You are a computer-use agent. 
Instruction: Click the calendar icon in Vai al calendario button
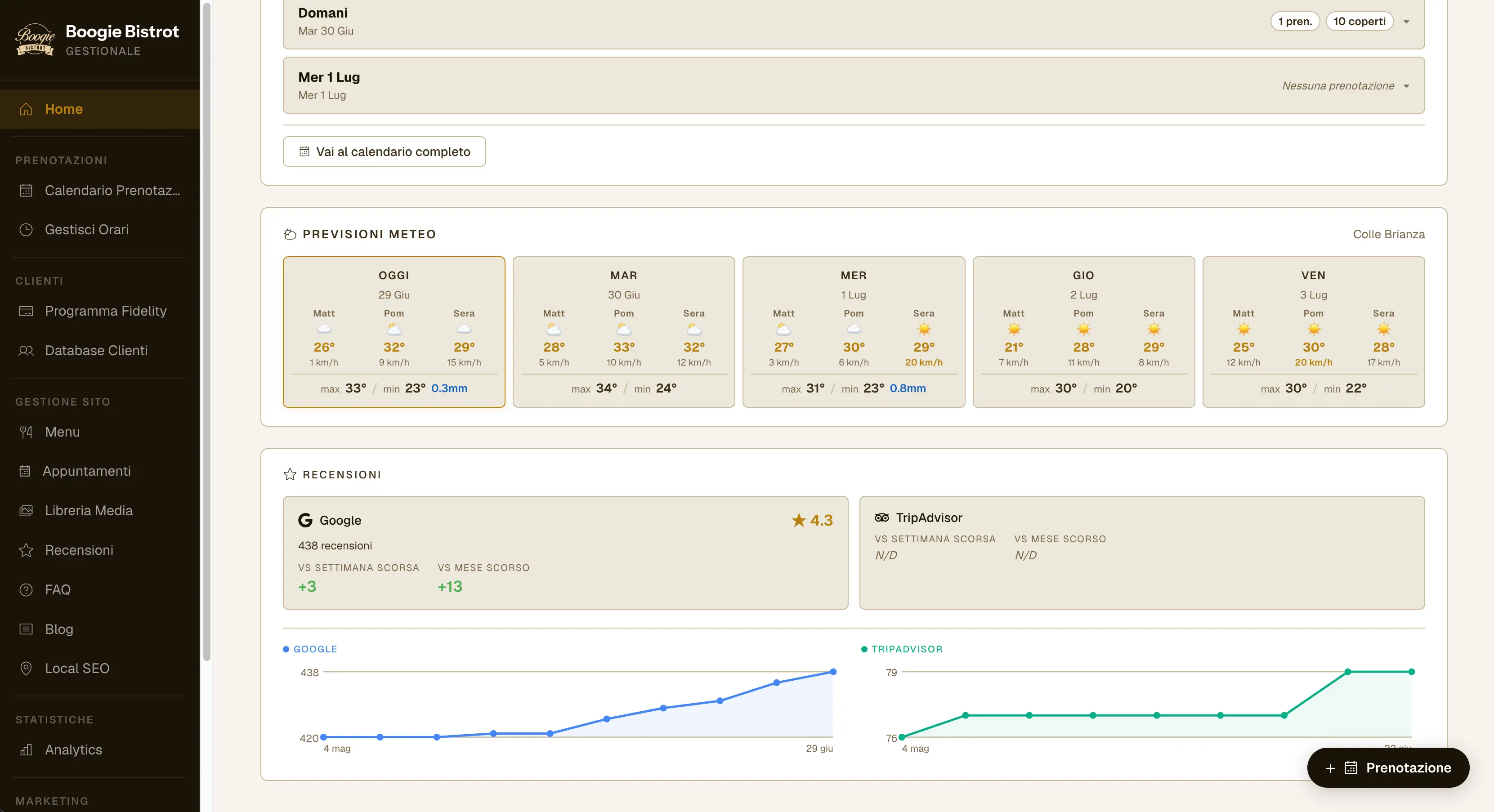click(304, 152)
